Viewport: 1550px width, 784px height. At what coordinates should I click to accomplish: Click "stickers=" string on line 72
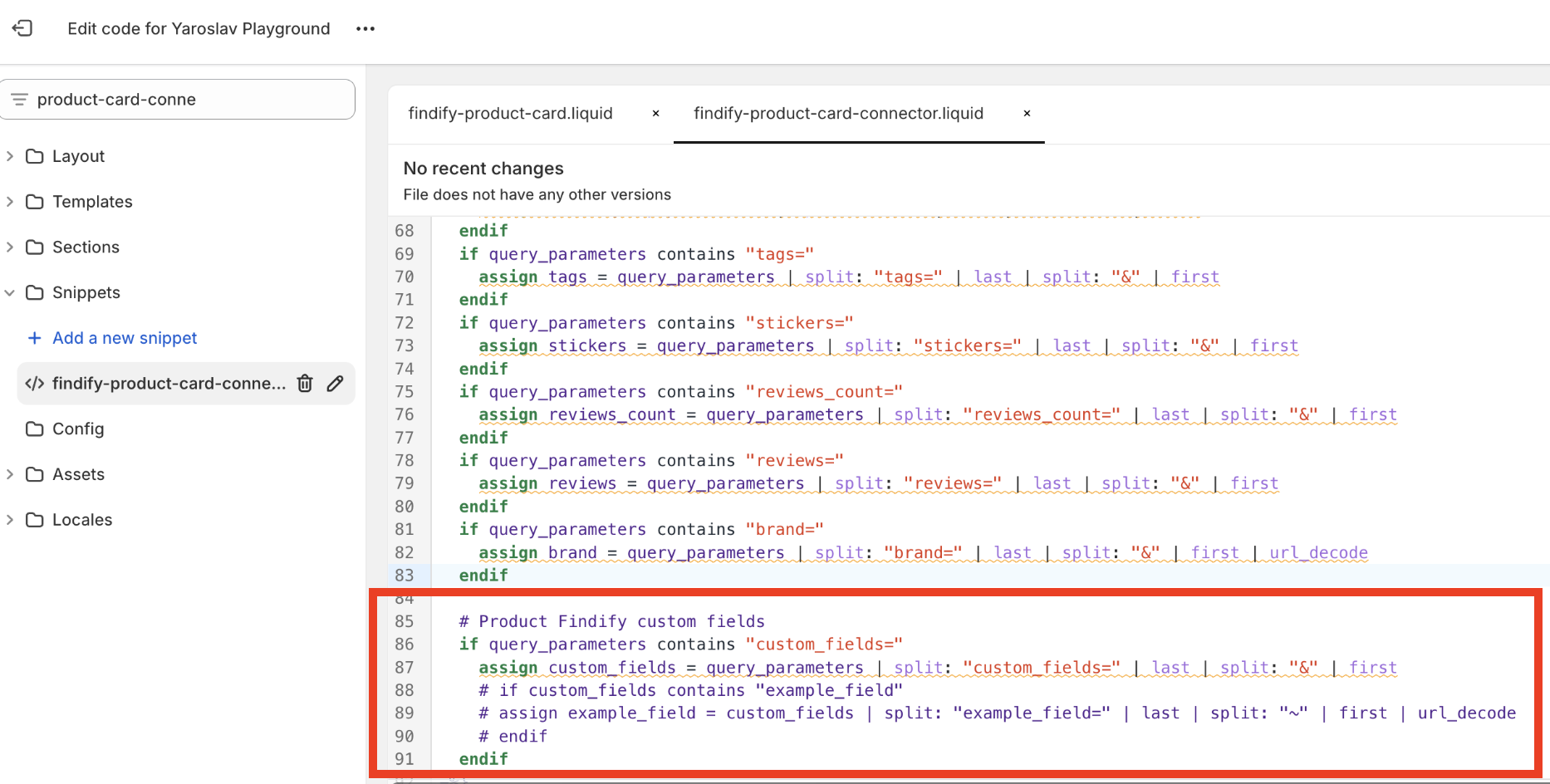pyautogui.click(x=799, y=323)
